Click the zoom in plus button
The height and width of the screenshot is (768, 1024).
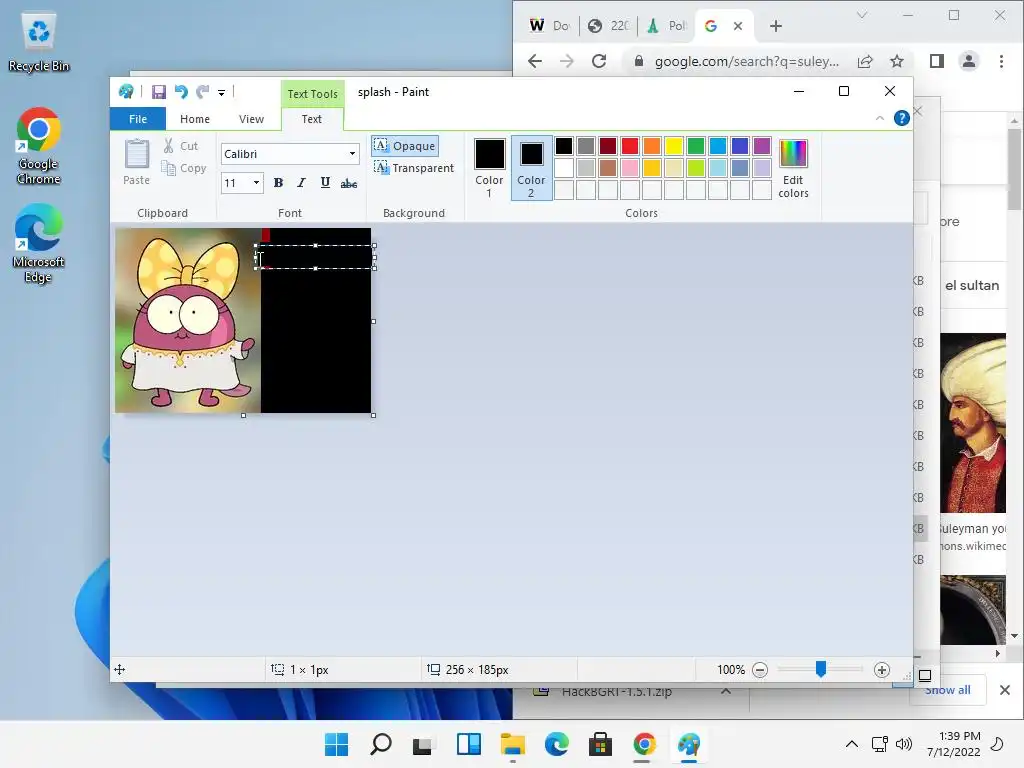point(882,670)
